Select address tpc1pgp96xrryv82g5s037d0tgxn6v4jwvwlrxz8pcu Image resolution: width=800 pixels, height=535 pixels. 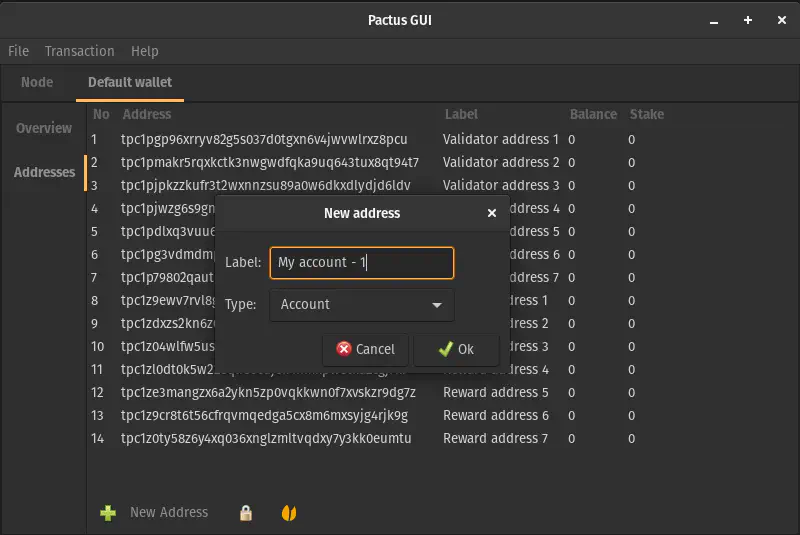tap(264, 139)
